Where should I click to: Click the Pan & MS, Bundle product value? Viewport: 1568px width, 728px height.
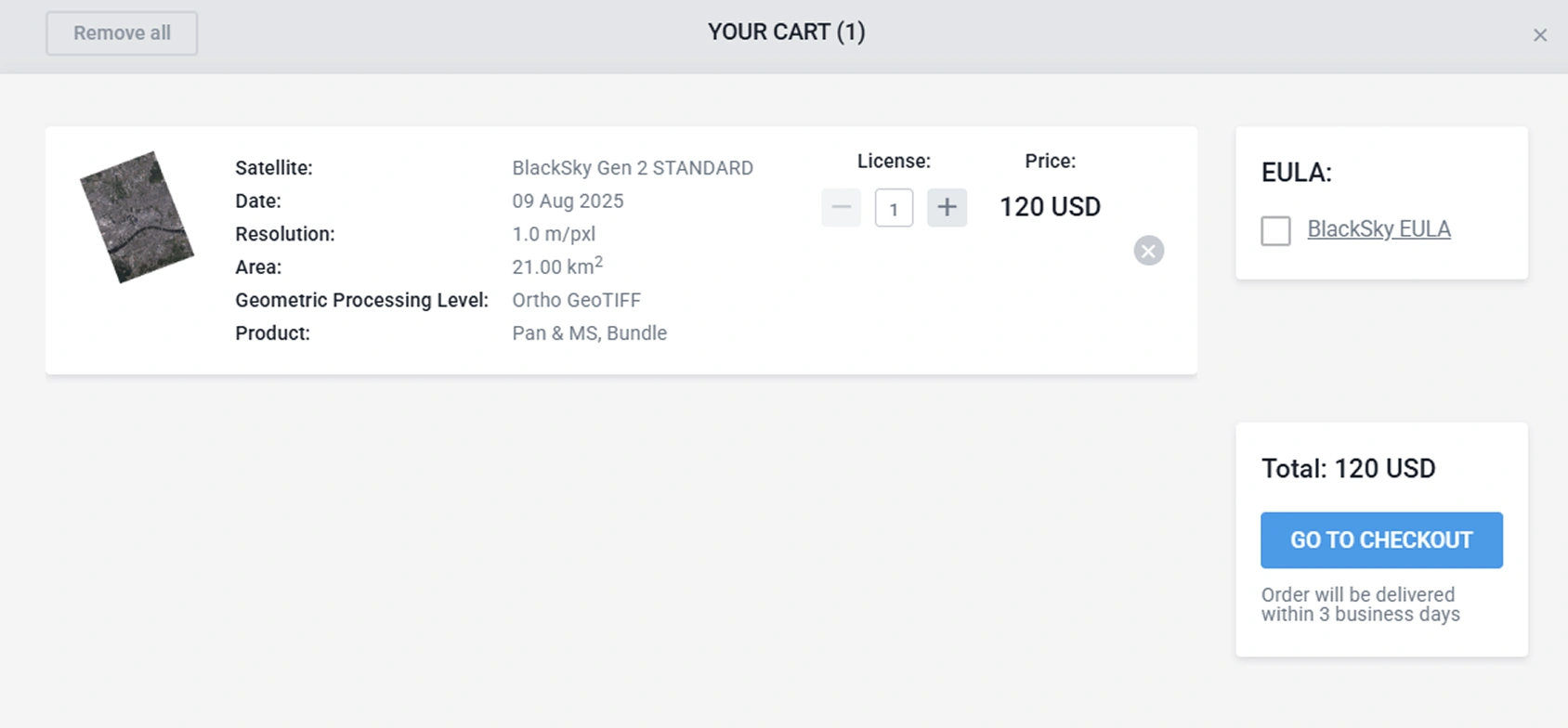tap(589, 333)
